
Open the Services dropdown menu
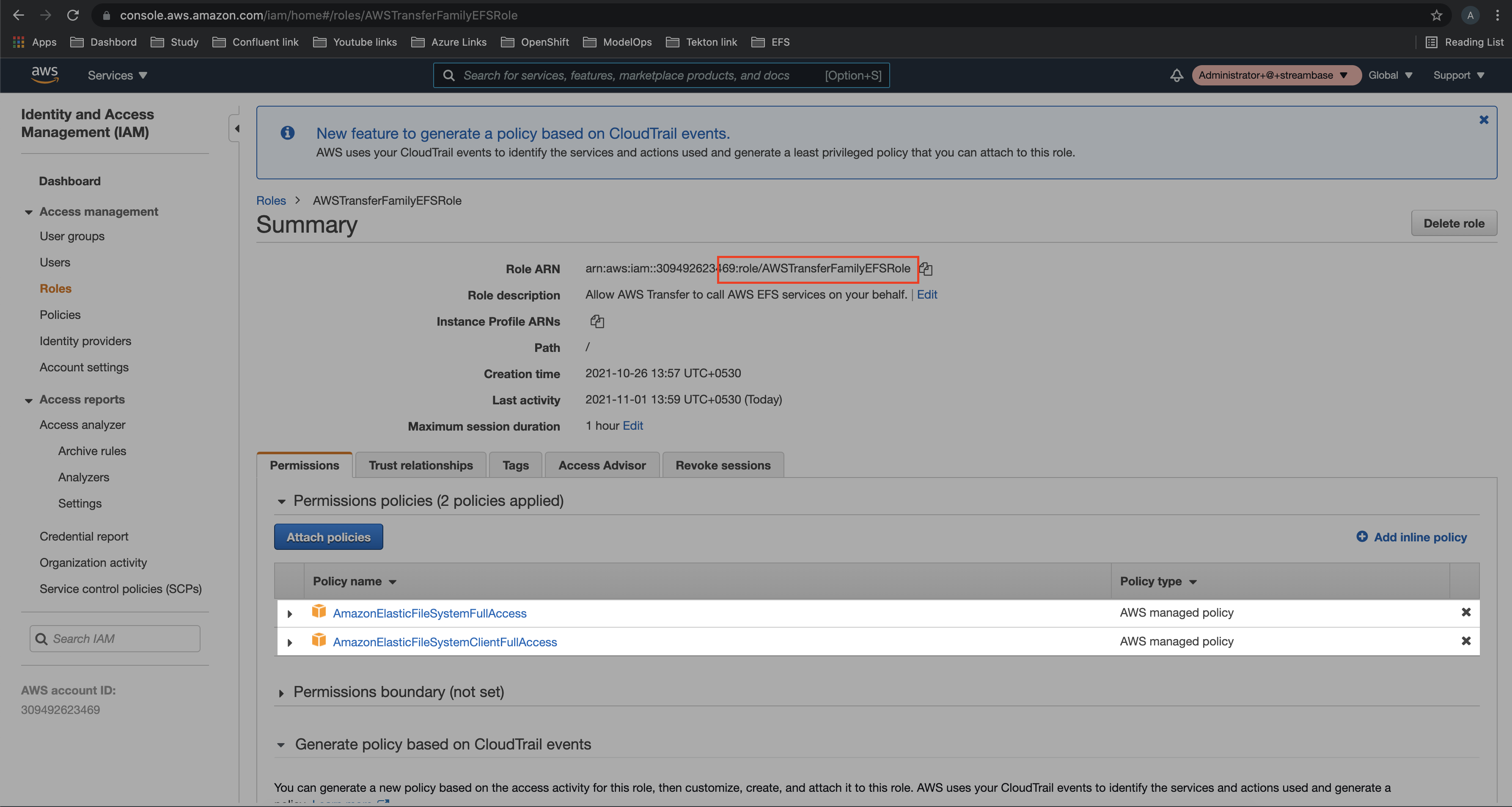click(117, 75)
